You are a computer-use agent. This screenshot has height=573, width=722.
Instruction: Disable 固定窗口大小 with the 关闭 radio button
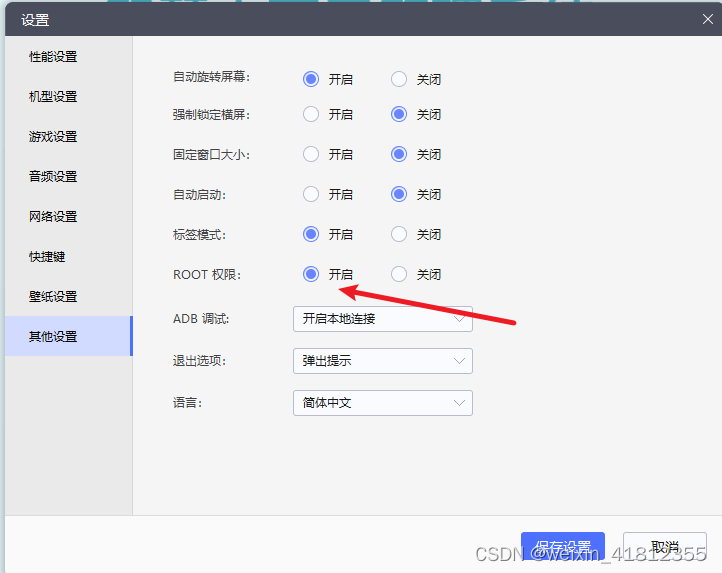click(x=399, y=154)
